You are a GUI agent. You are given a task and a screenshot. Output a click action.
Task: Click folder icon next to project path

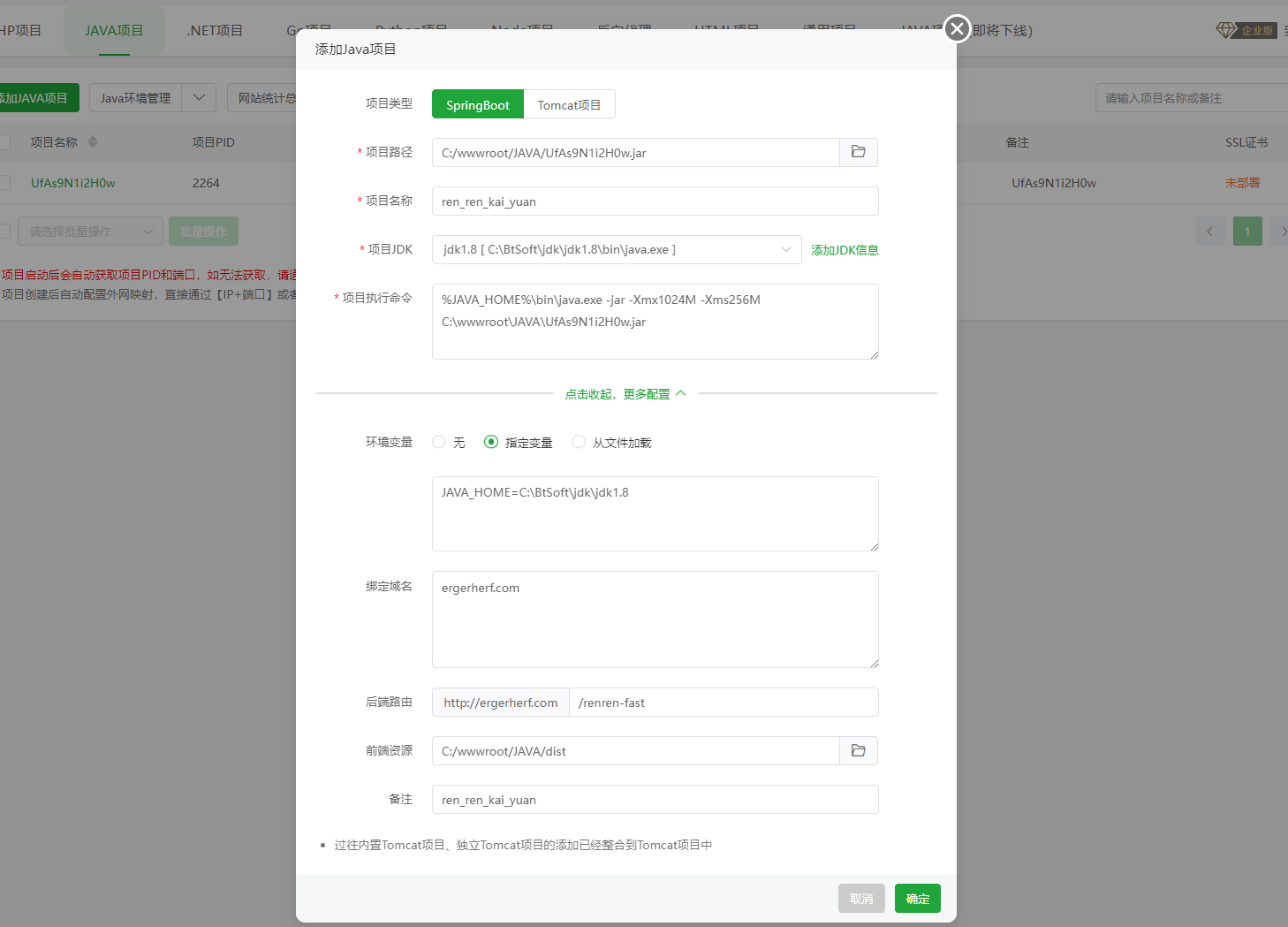858,152
